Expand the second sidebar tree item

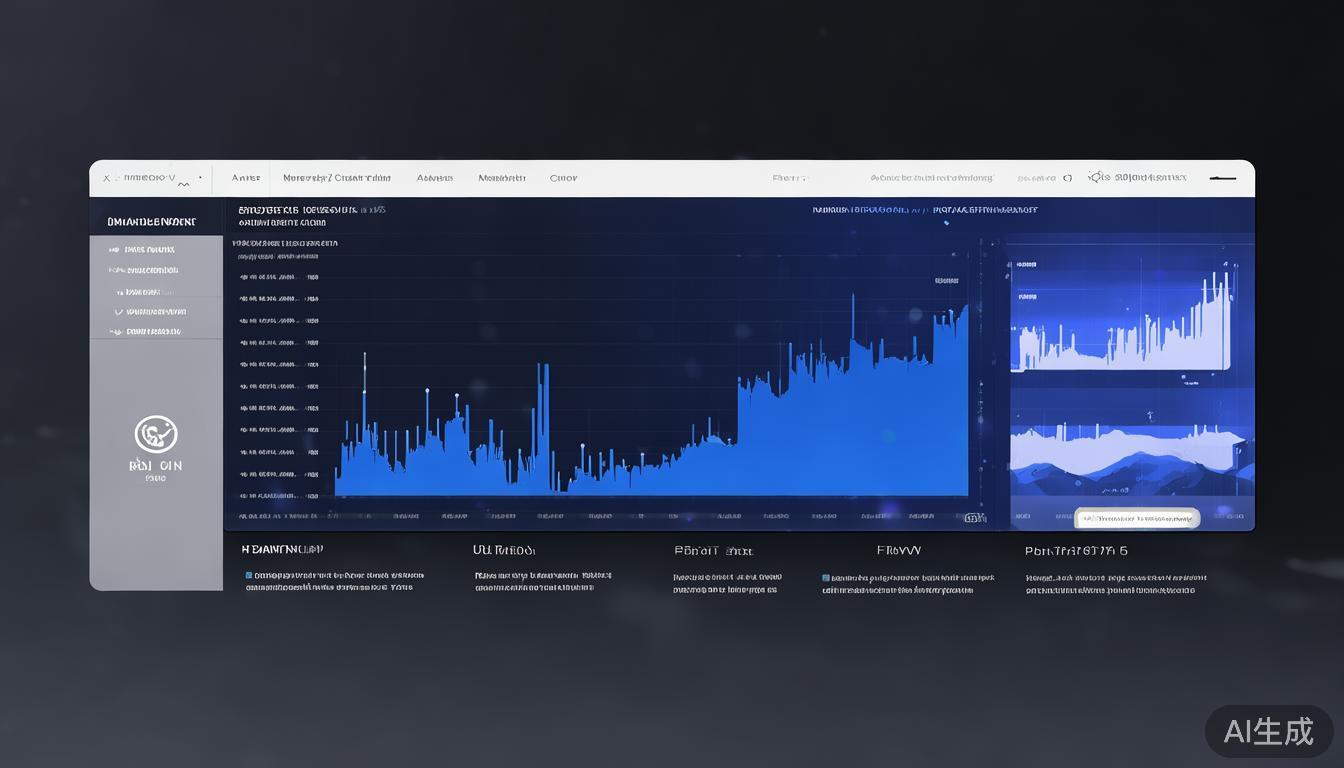[147, 270]
